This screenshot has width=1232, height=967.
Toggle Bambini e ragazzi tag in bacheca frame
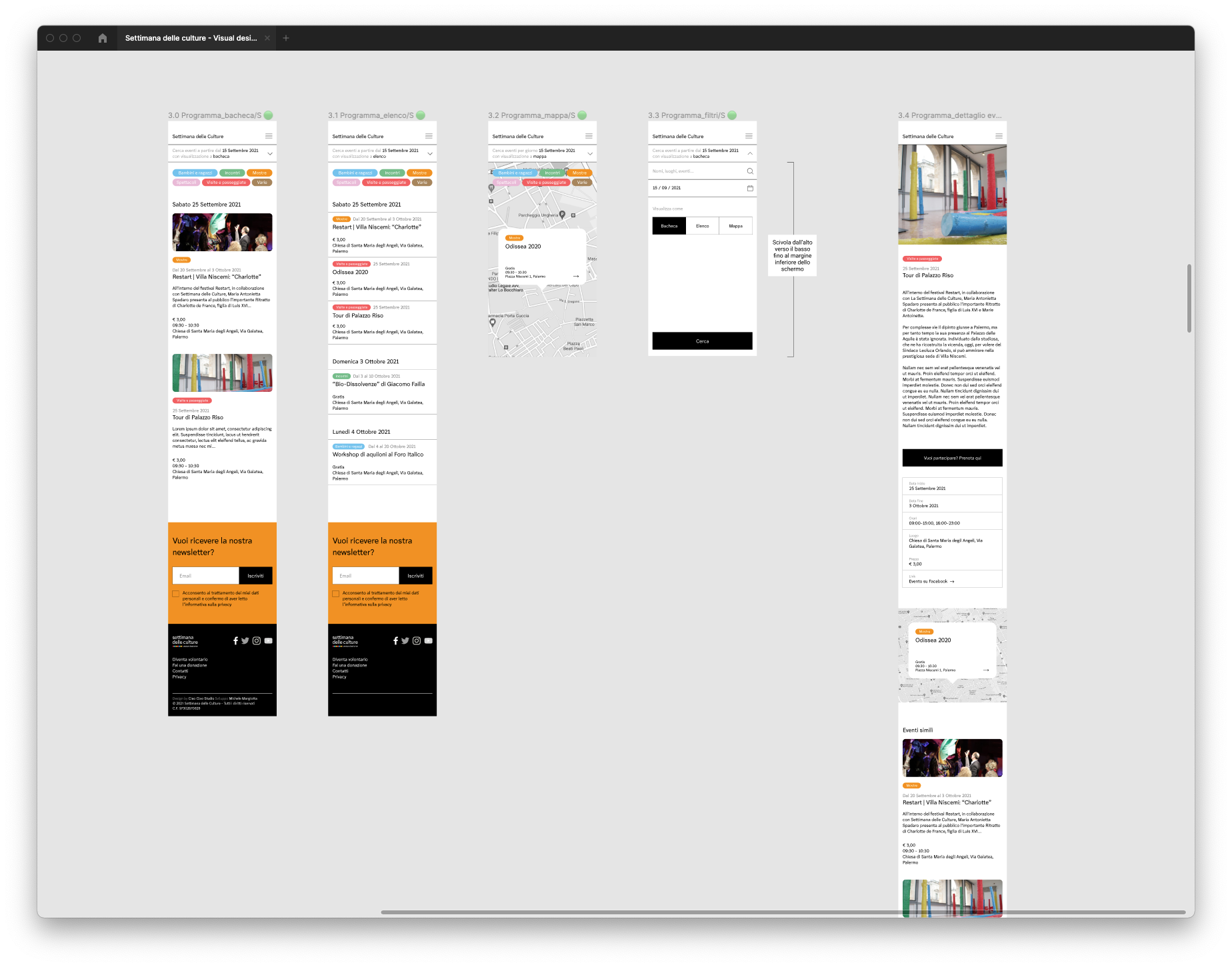click(x=195, y=173)
